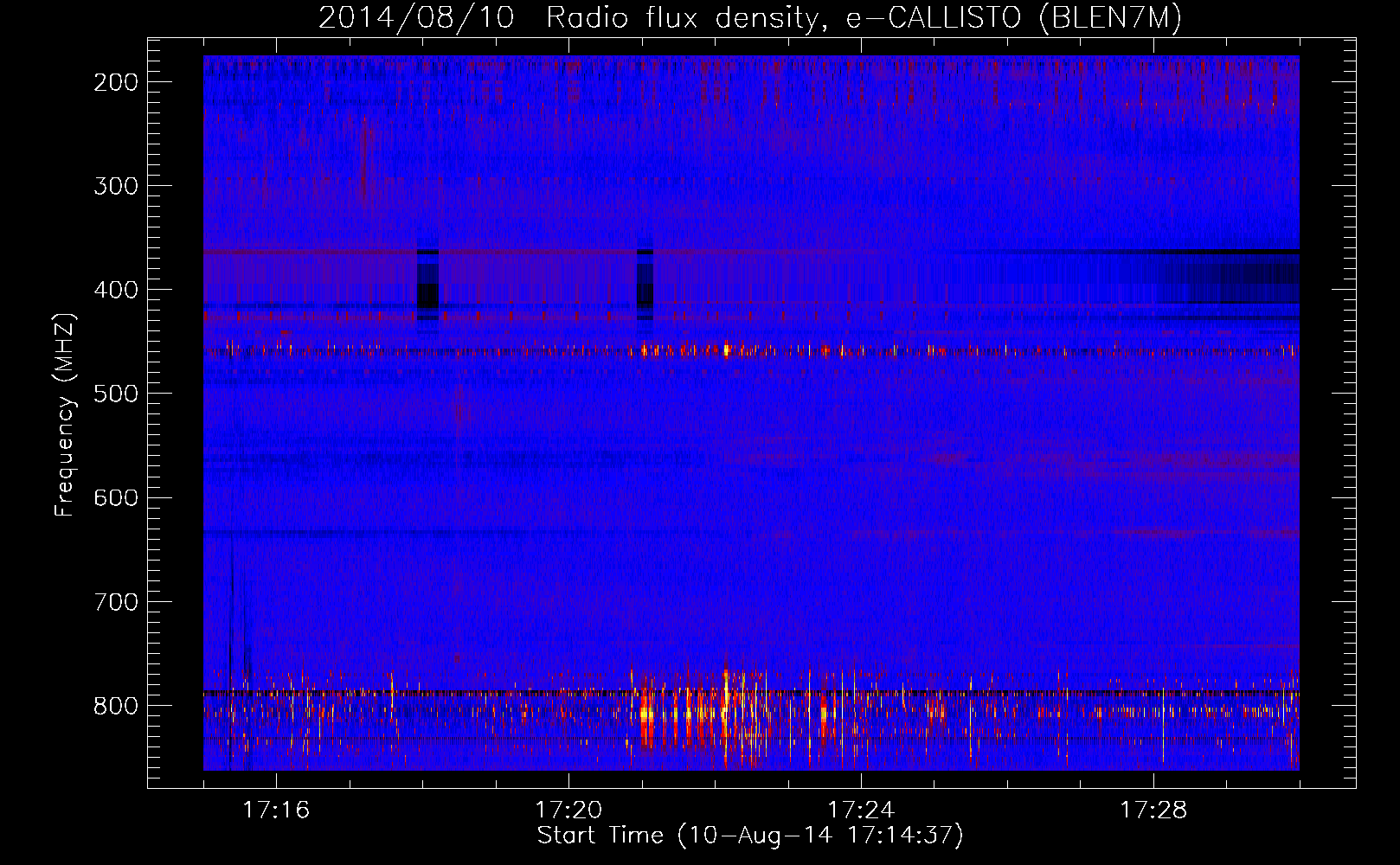Select the 600 frequency tick label

pyautogui.click(x=115, y=497)
